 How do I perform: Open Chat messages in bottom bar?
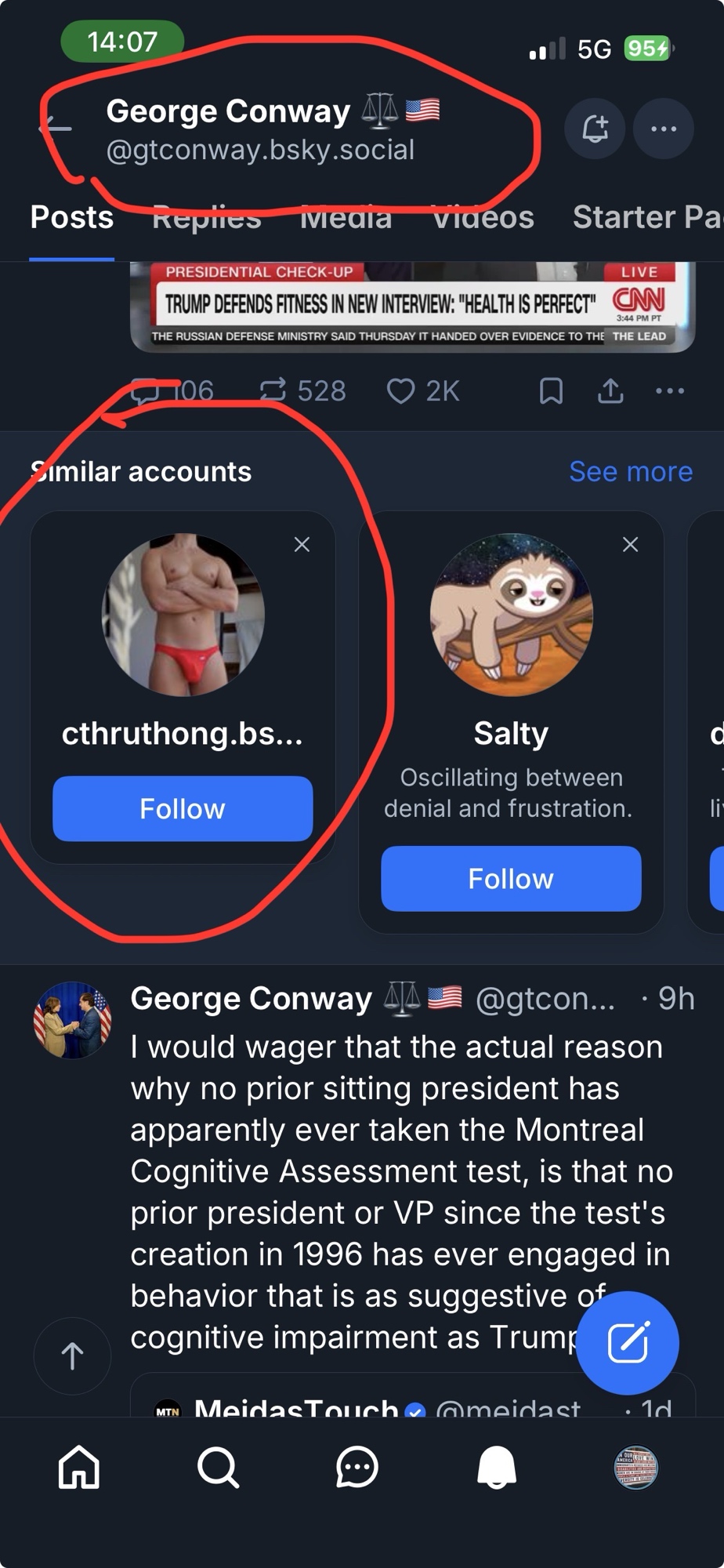(357, 1467)
